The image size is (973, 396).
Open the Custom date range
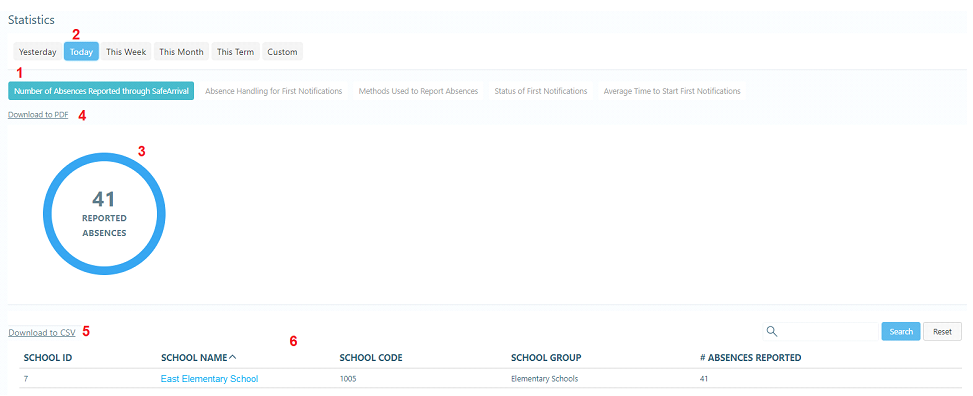282,52
